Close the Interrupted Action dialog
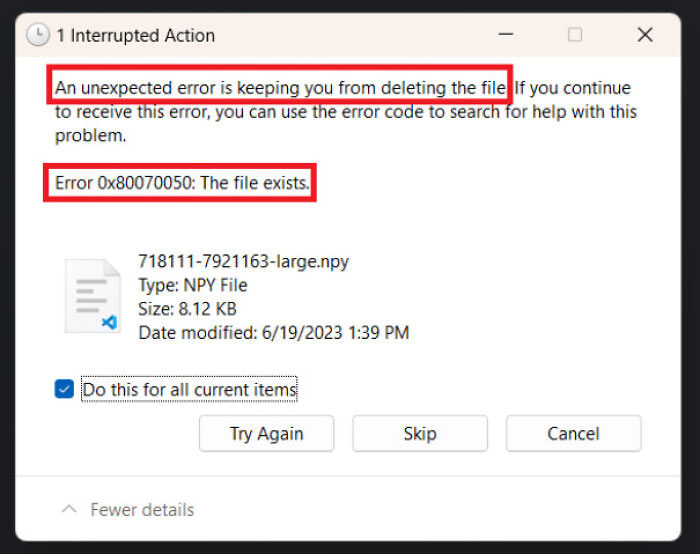The height and width of the screenshot is (554, 700). tap(645, 34)
